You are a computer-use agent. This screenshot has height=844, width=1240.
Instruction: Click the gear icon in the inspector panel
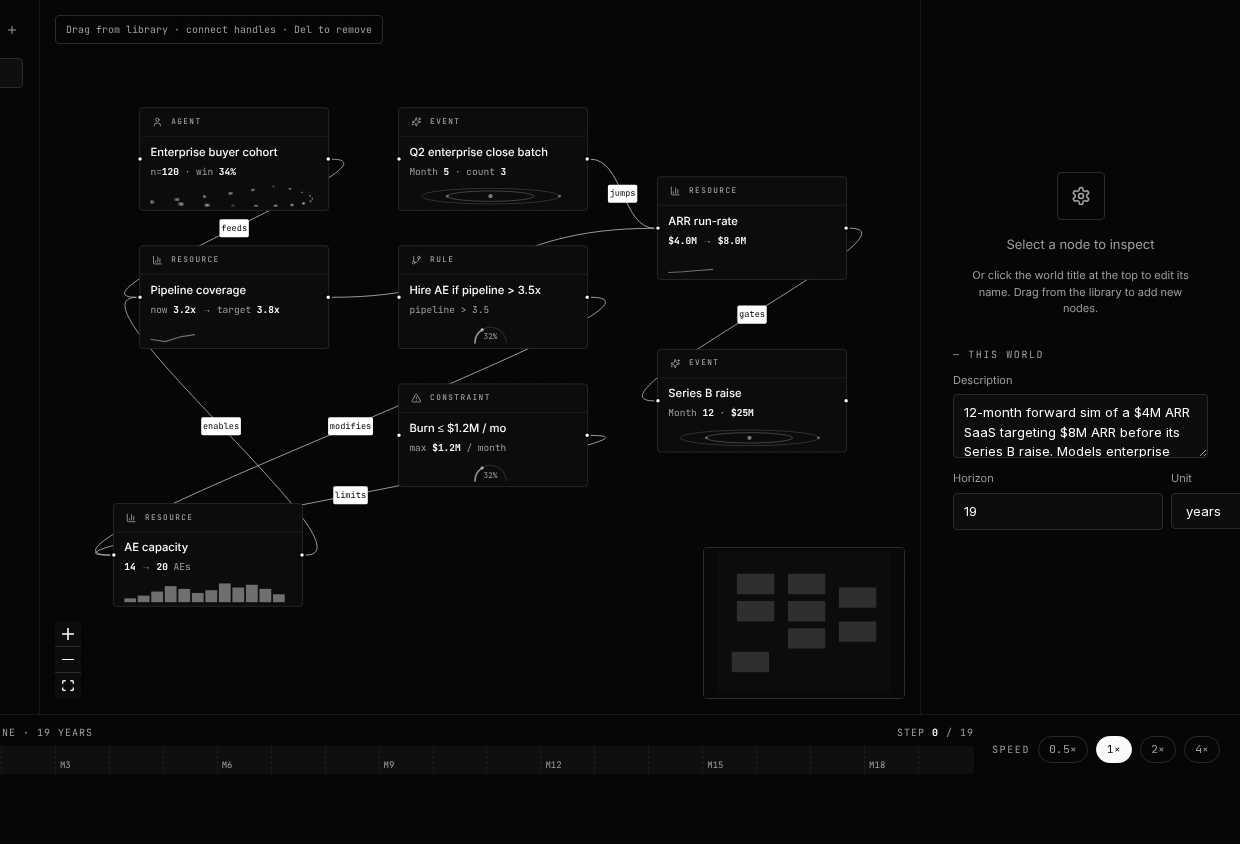click(1081, 196)
